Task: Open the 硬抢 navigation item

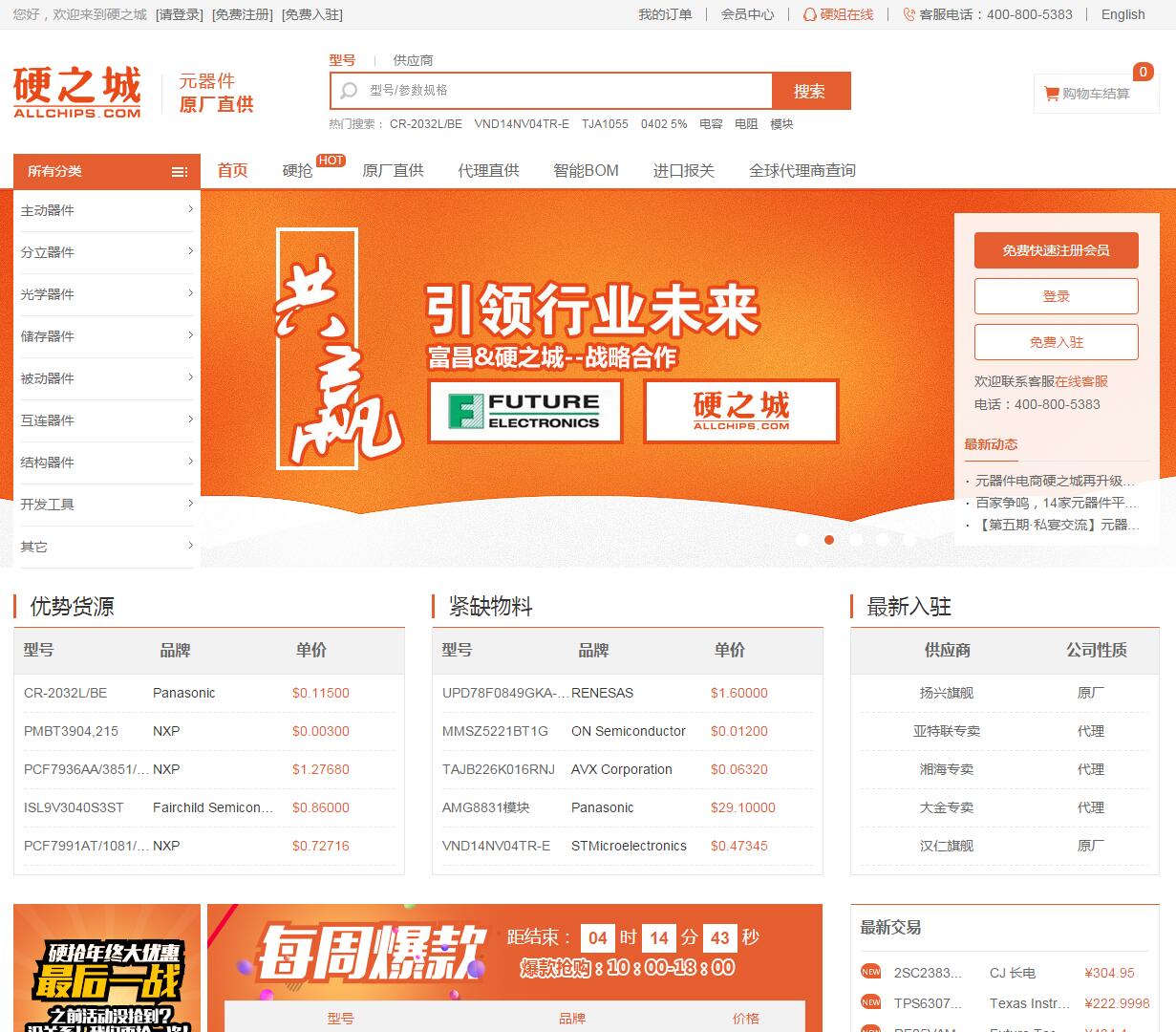Action: click(297, 171)
